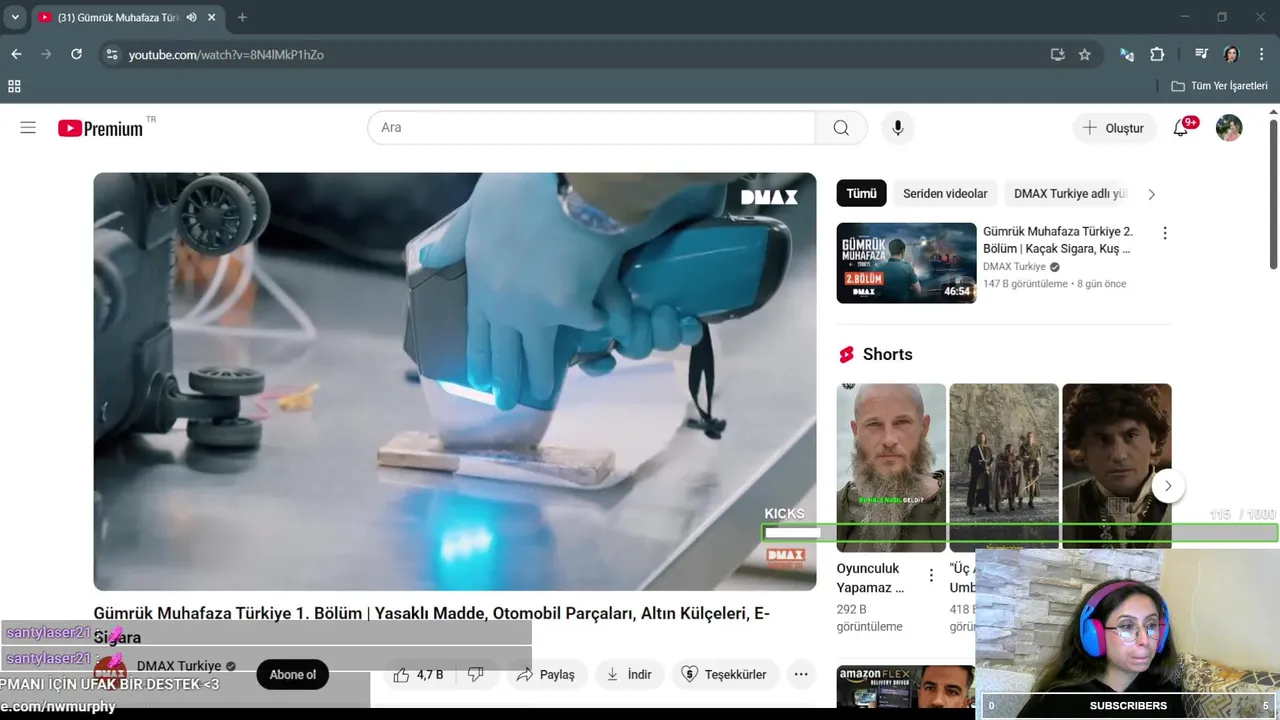Open the Chrome extensions puzzle icon
The width and height of the screenshot is (1280, 720).
pyautogui.click(x=1157, y=54)
